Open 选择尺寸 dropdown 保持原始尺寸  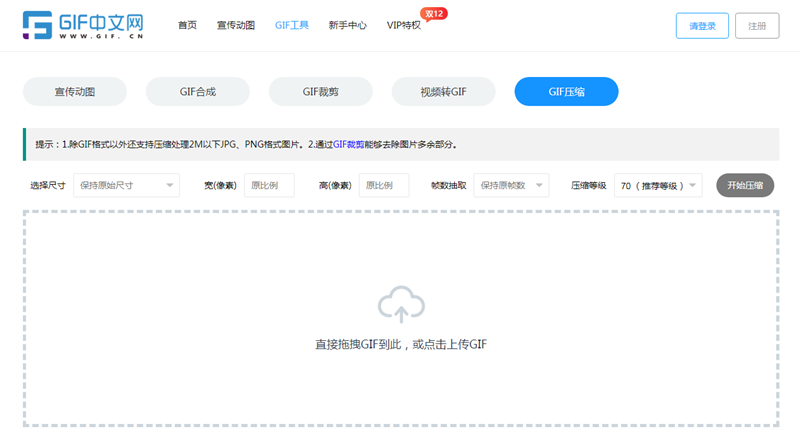[x=127, y=185]
